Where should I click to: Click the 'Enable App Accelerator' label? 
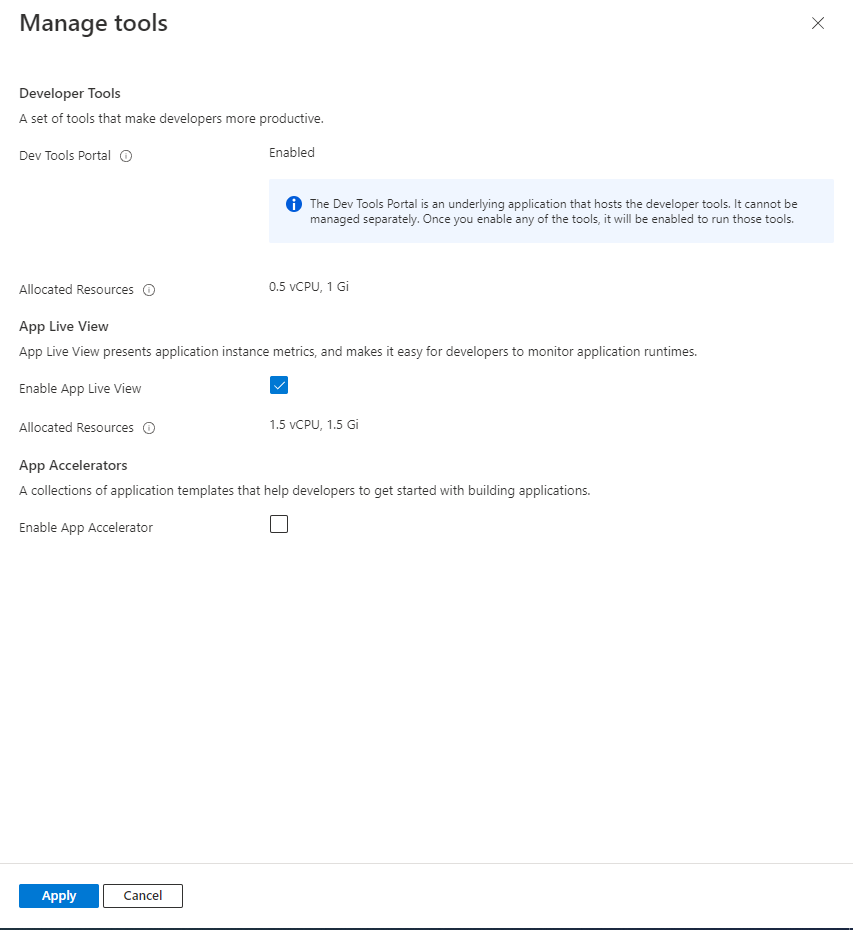(x=86, y=527)
